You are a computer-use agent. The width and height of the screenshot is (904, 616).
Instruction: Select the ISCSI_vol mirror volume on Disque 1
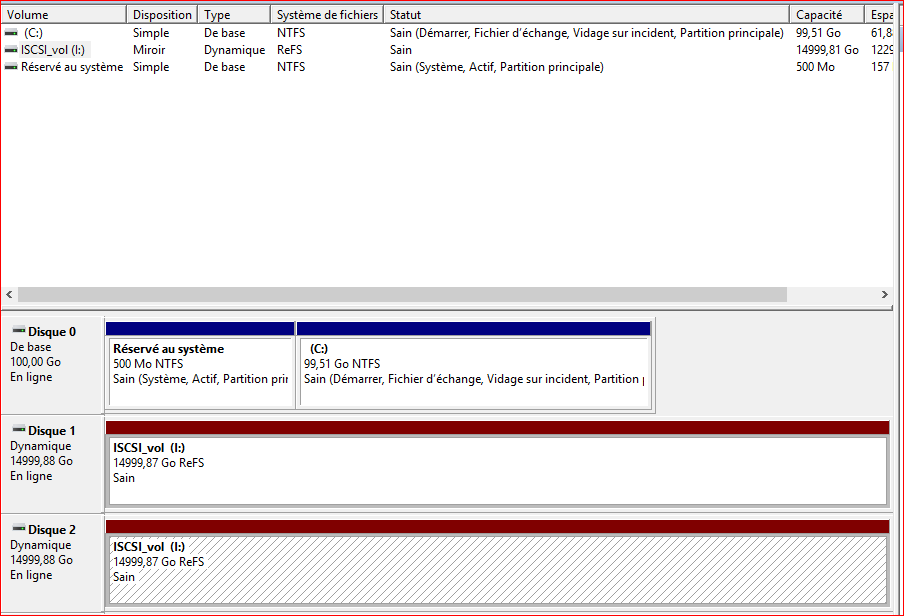(x=497, y=470)
